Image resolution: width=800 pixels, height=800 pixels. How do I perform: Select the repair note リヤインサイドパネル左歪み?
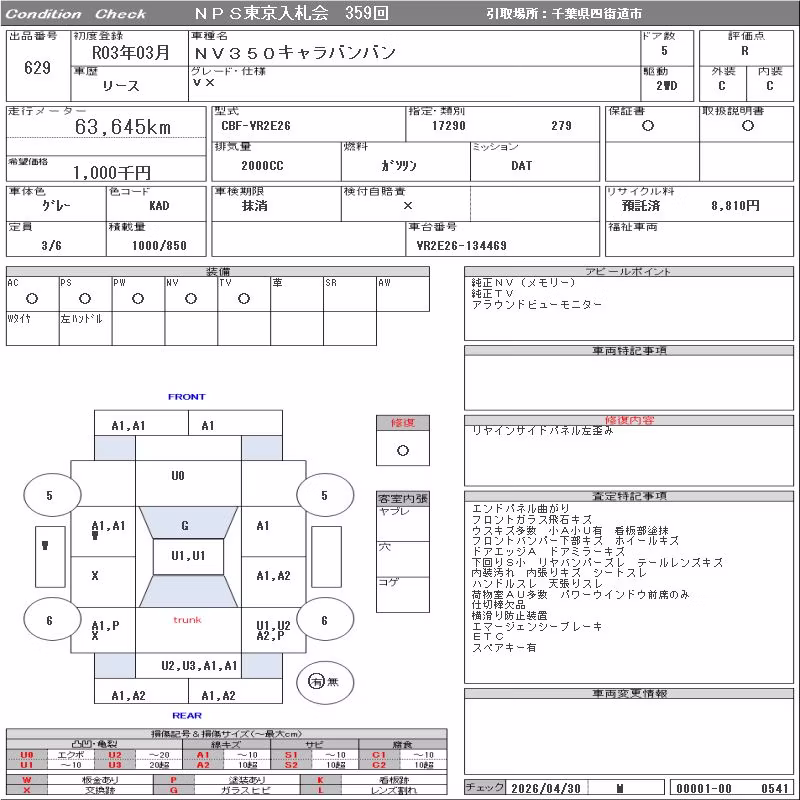542,431
